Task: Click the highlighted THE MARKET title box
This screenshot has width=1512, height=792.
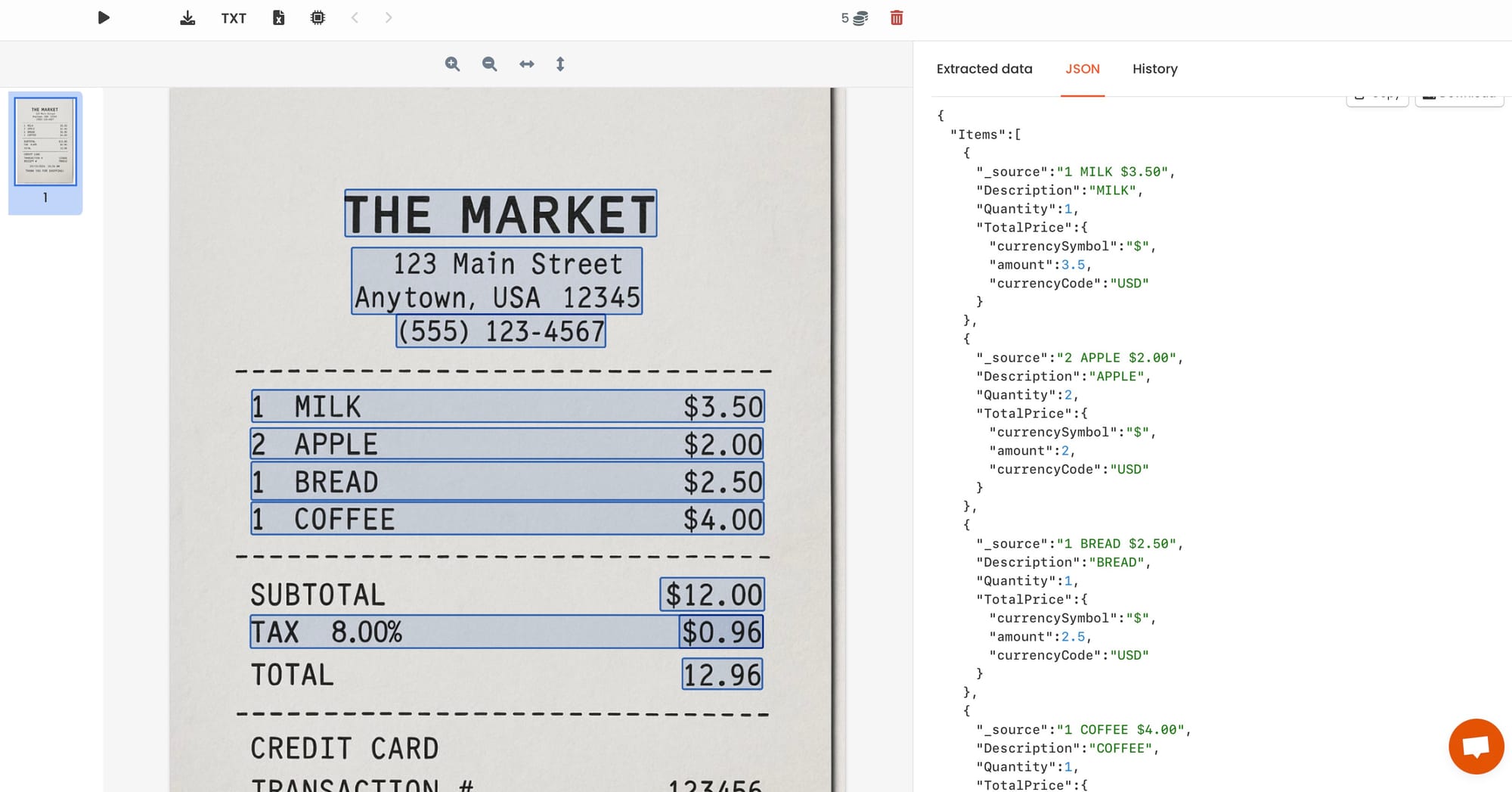Action: coord(500,213)
